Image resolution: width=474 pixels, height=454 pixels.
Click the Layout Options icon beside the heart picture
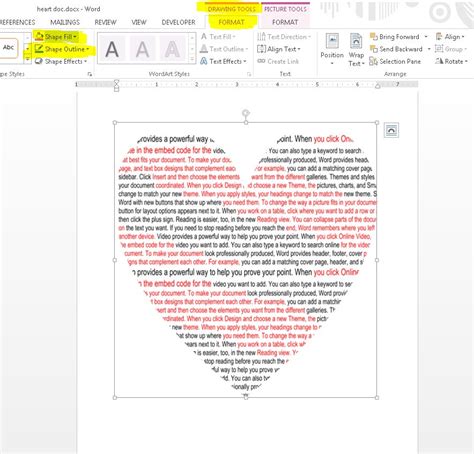[x=391, y=130]
